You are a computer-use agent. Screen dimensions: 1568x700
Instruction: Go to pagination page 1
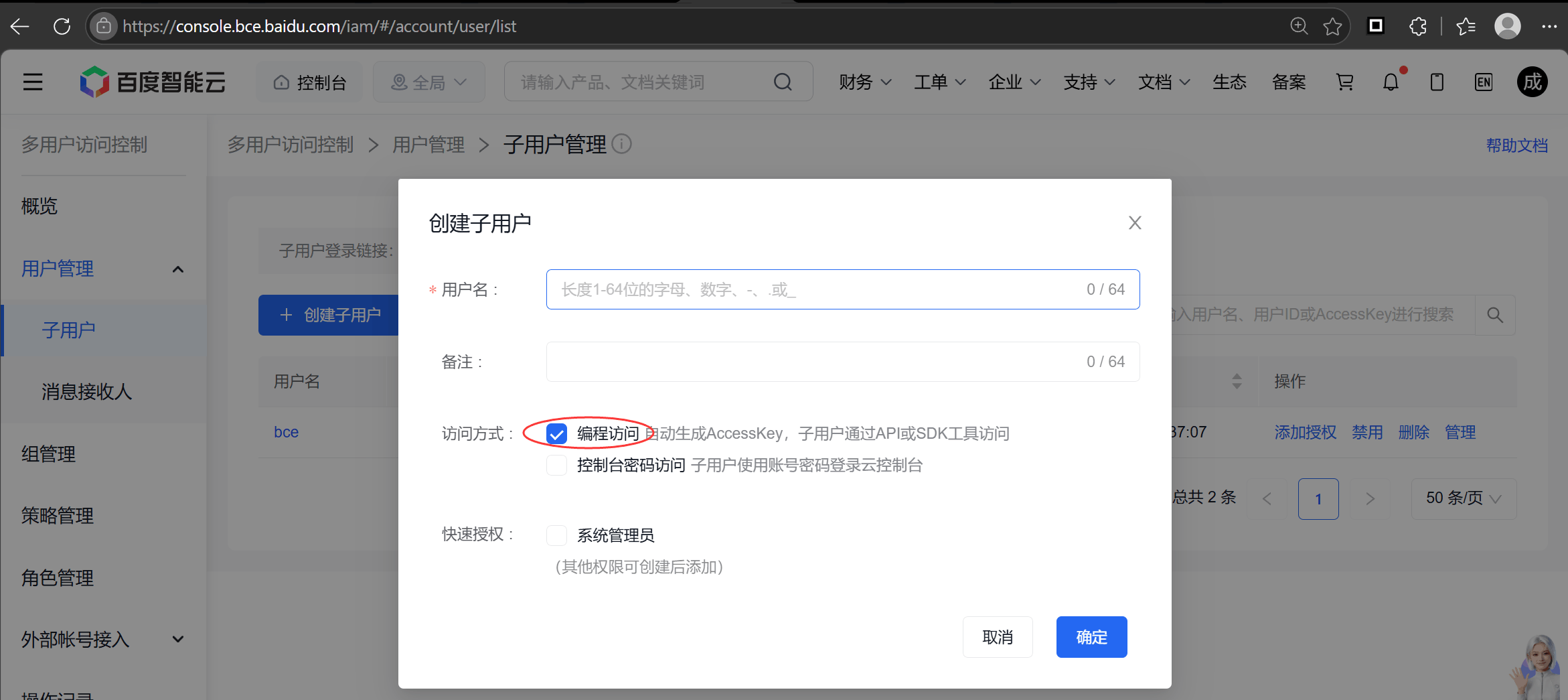(x=1318, y=498)
